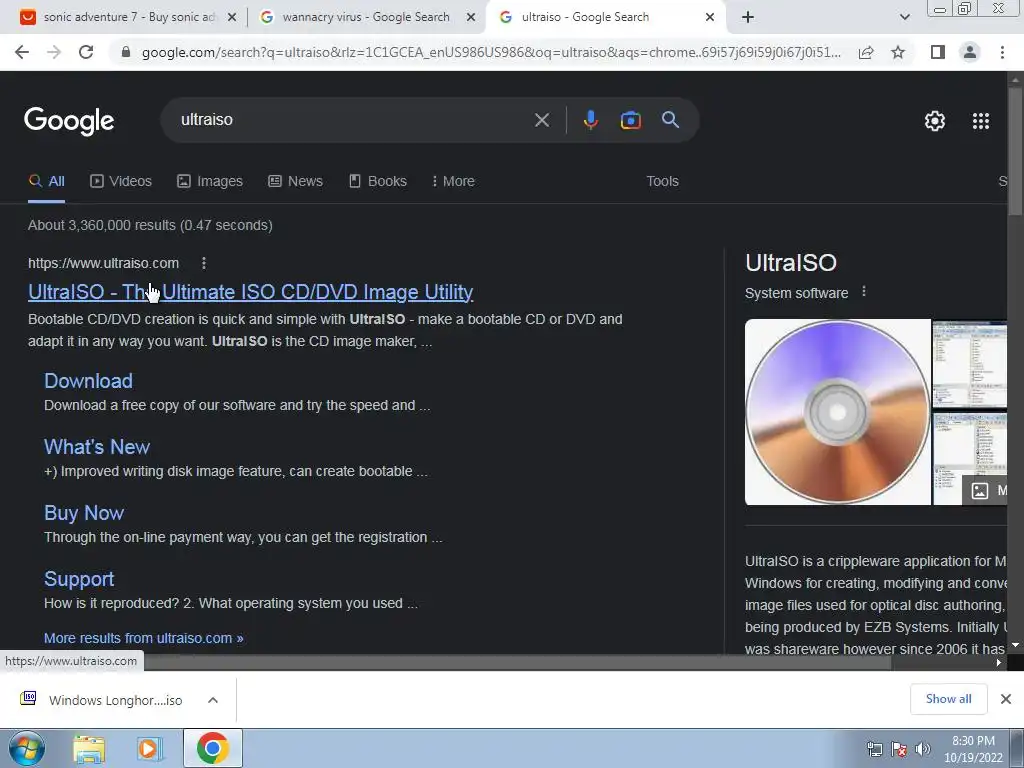Screen dimensions: 1024x768
Task: Close the sonic adventure 7 tab
Action: coord(232,18)
